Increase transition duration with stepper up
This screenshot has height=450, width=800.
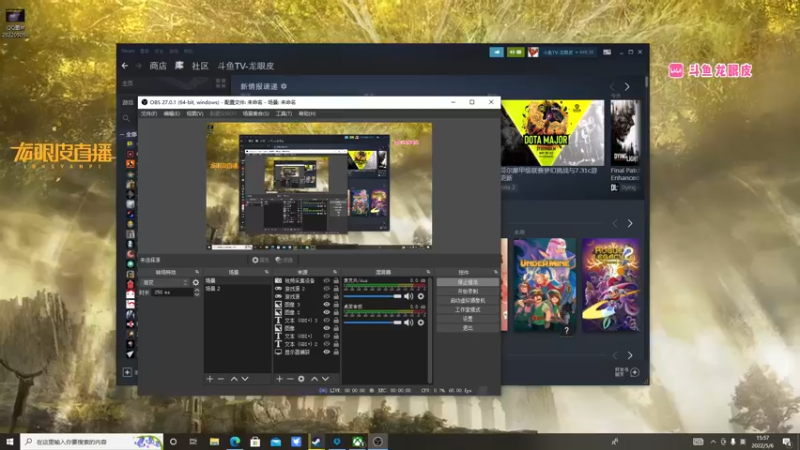click(197, 290)
